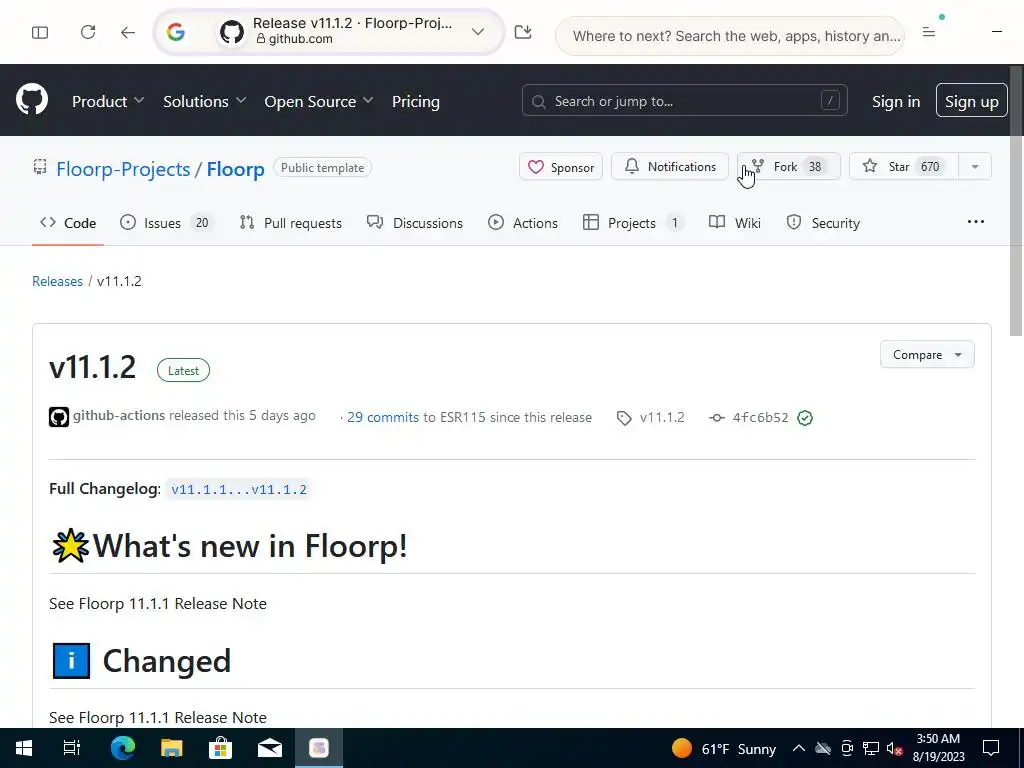The image size is (1024, 768).
Task: Click the Floorp browser taskbar icon
Action: [319, 748]
